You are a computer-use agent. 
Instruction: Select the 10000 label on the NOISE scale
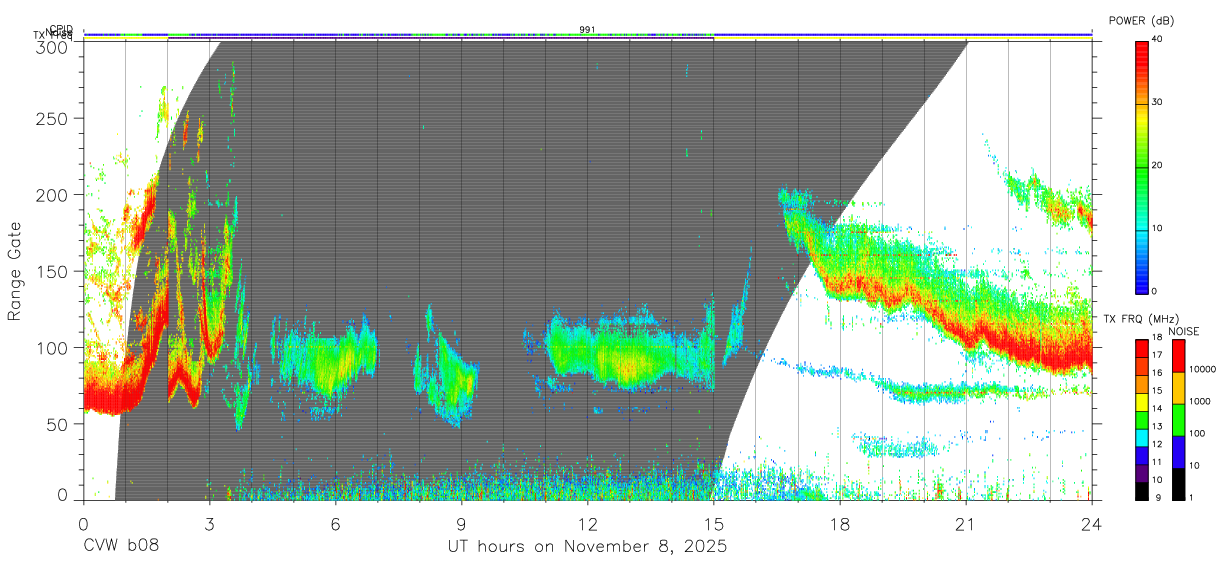[x=1201, y=369]
